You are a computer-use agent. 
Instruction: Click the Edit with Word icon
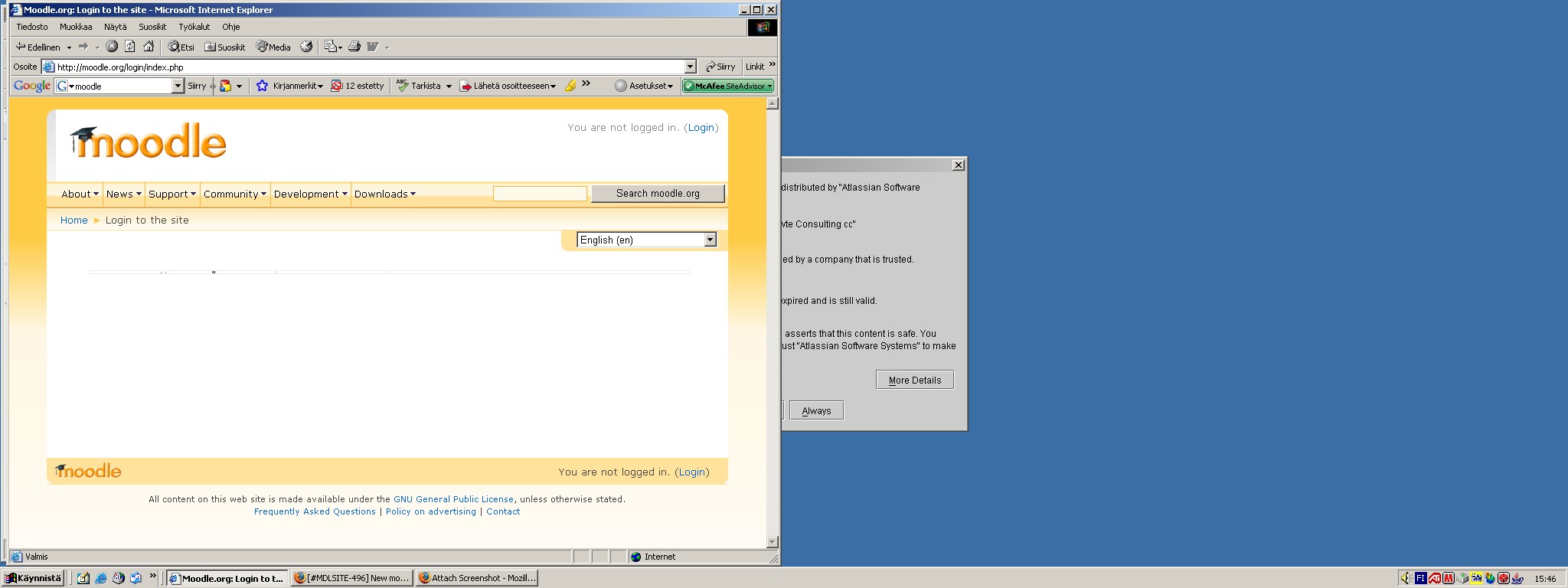coord(373,47)
